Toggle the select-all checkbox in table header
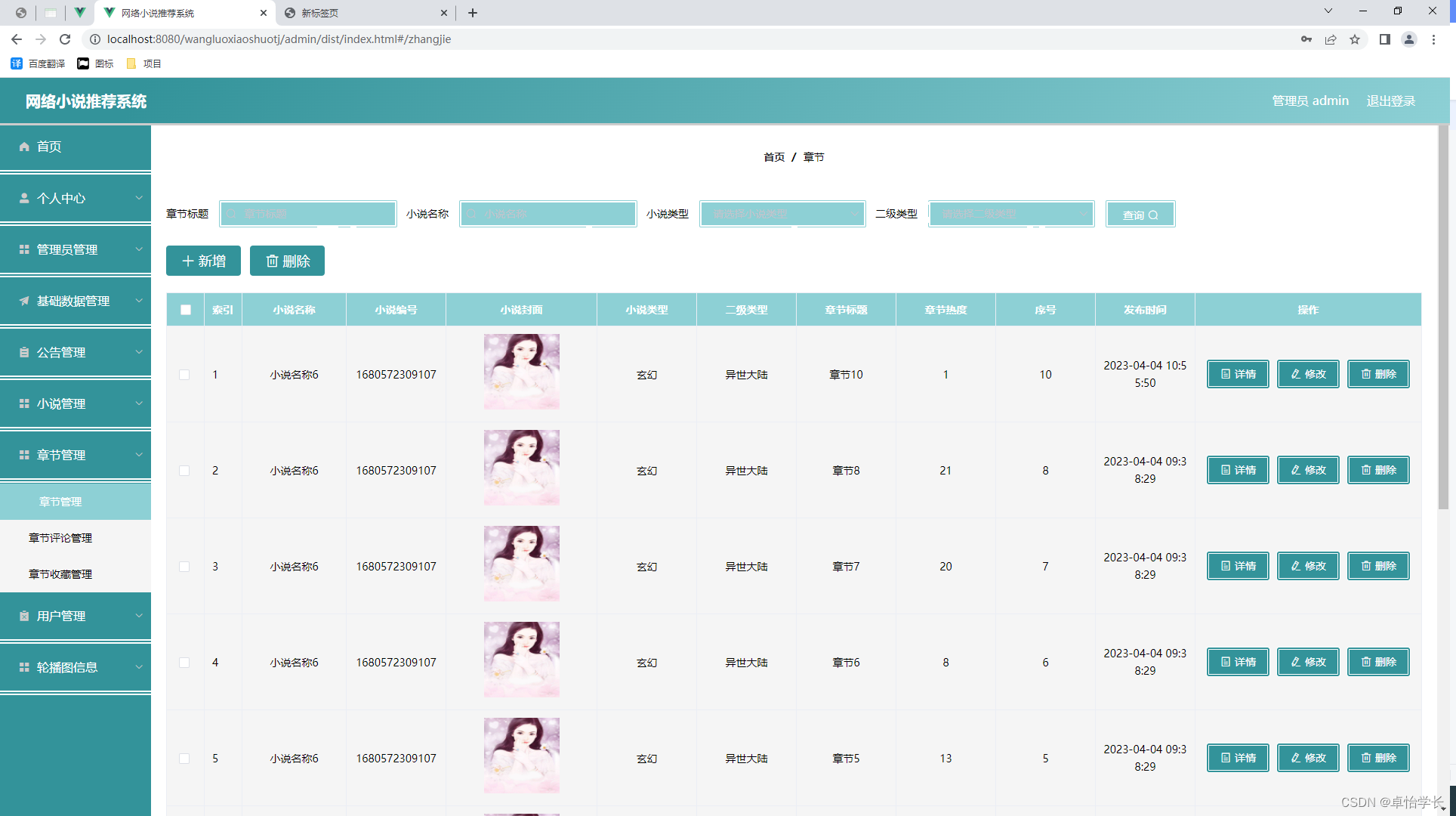Screen dimensions: 1456x816 pyautogui.click(x=186, y=310)
